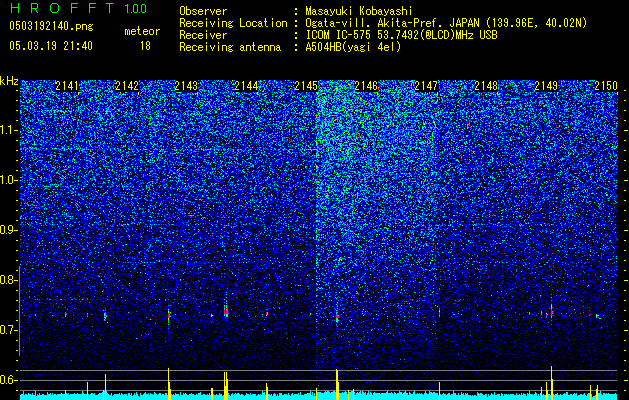Click the date stamp 05.03.19 21:40
The height and width of the screenshot is (400, 629).
click(51, 46)
